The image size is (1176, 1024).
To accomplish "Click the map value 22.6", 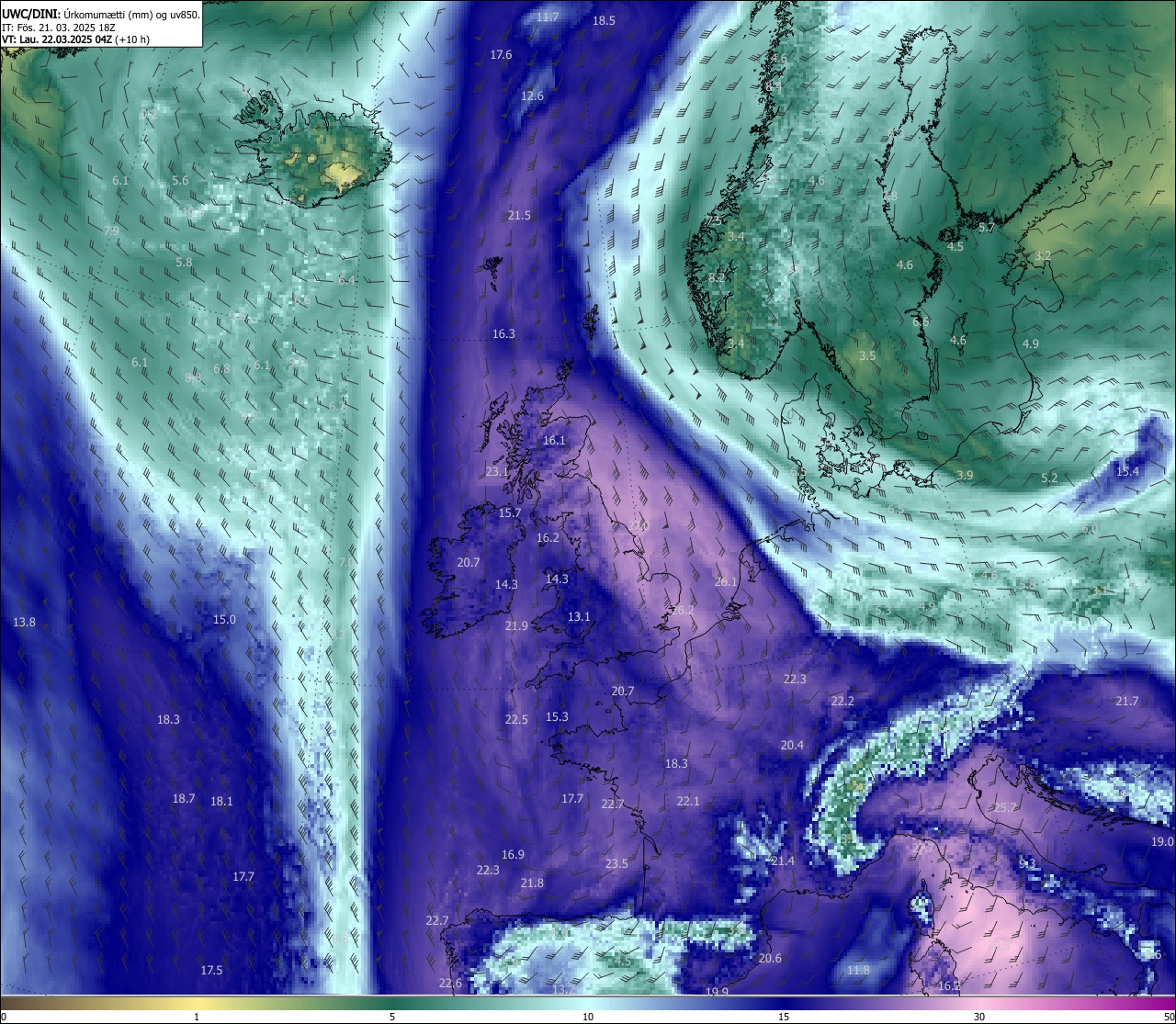I will tap(450, 983).
